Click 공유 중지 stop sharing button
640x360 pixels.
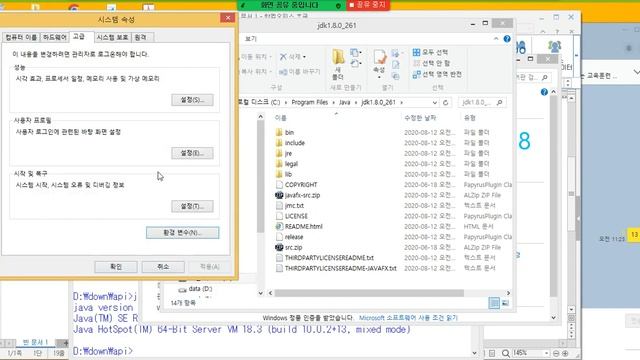click(x=367, y=5)
